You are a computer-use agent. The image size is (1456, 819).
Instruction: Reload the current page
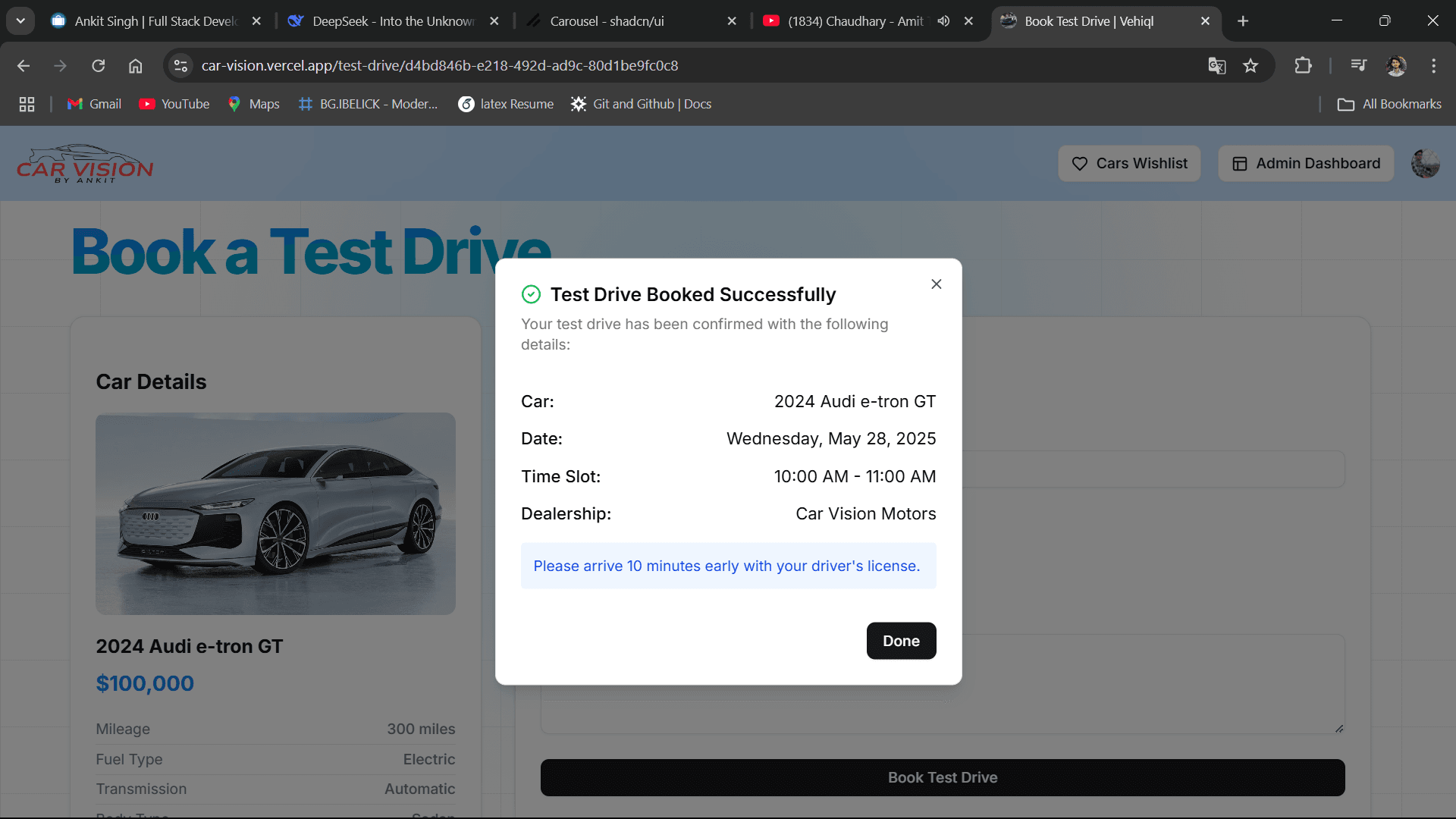pyautogui.click(x=99, y=66)
